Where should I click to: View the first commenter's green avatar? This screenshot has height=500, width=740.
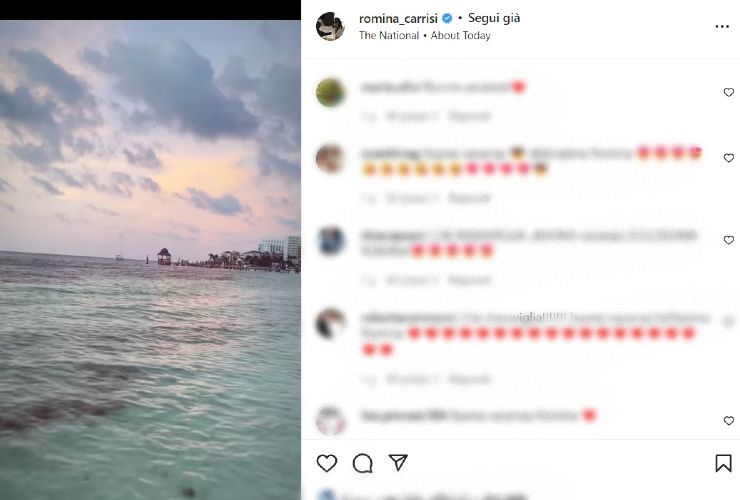pos(330,92)
